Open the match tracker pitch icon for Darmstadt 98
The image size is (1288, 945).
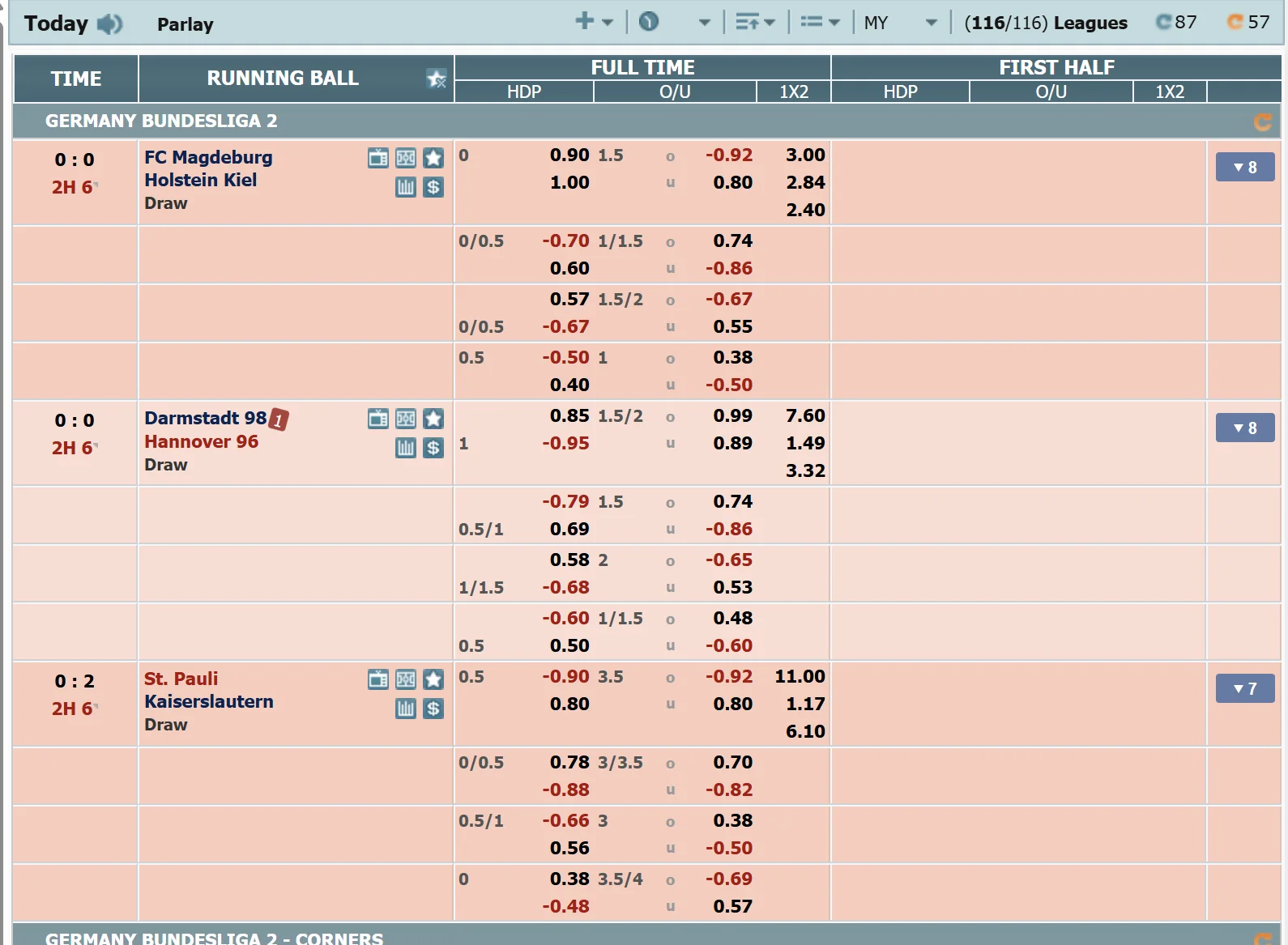[x=406, y=419]
